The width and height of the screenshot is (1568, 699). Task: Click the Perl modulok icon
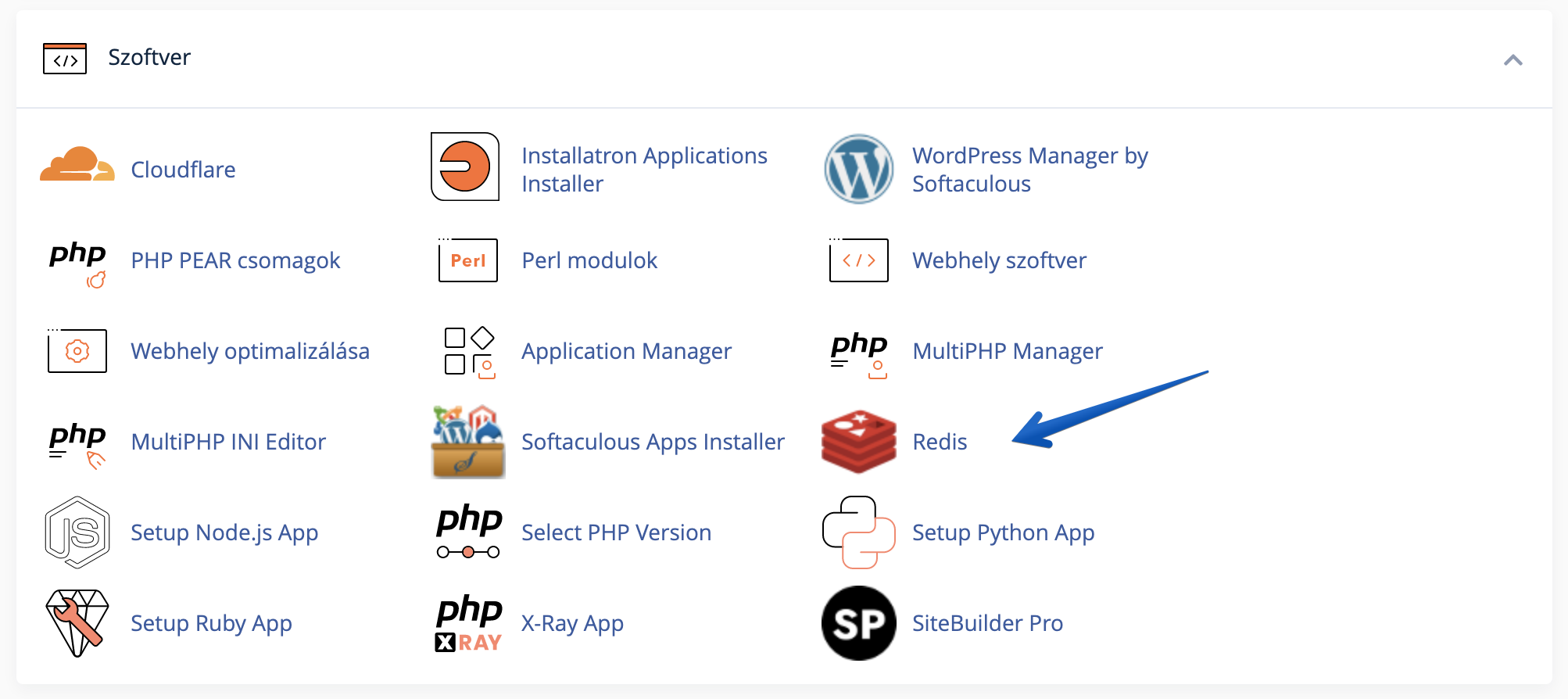(468, 260)
